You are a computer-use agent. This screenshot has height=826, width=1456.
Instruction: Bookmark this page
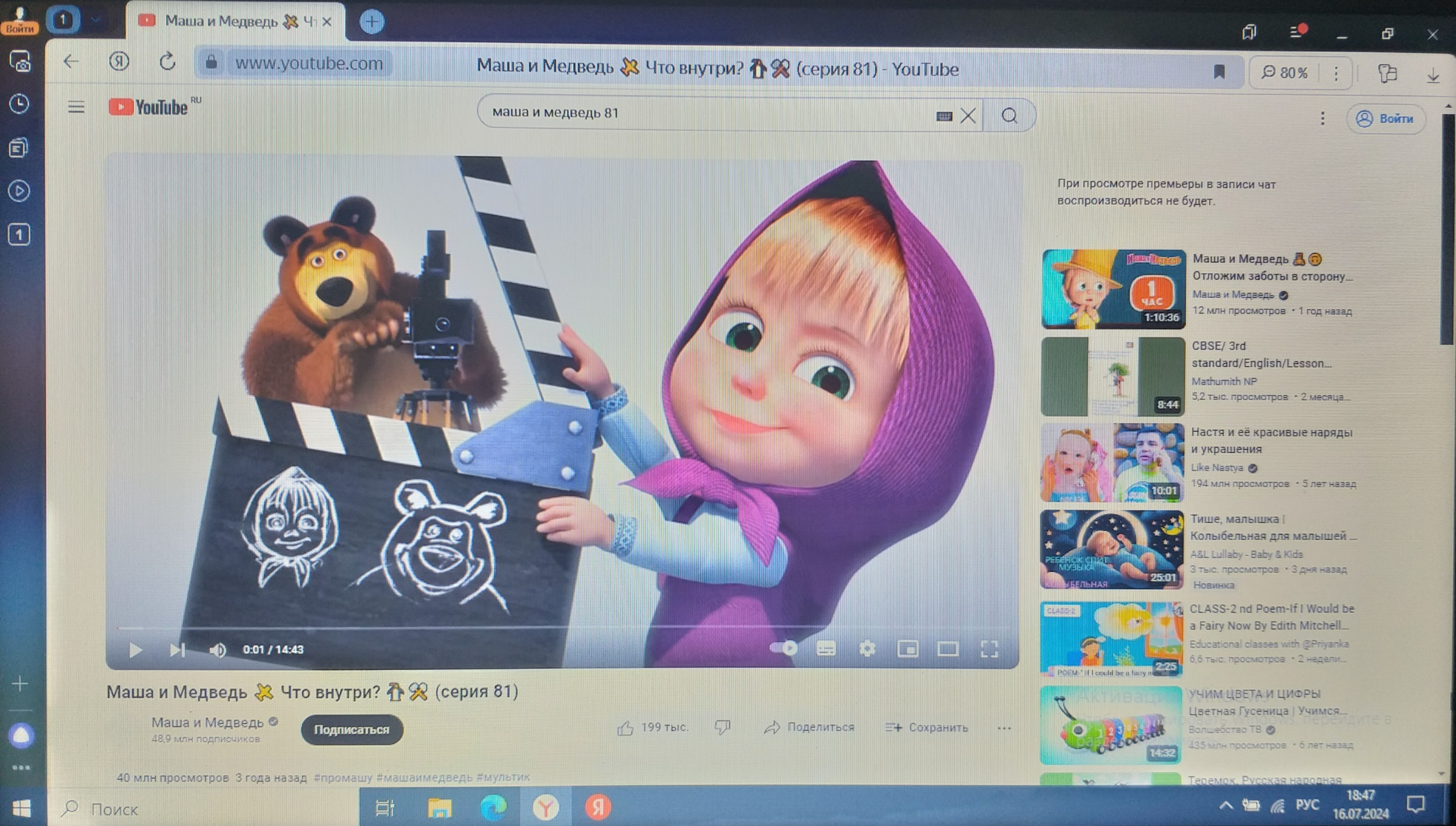click(x=1219, y=72)
